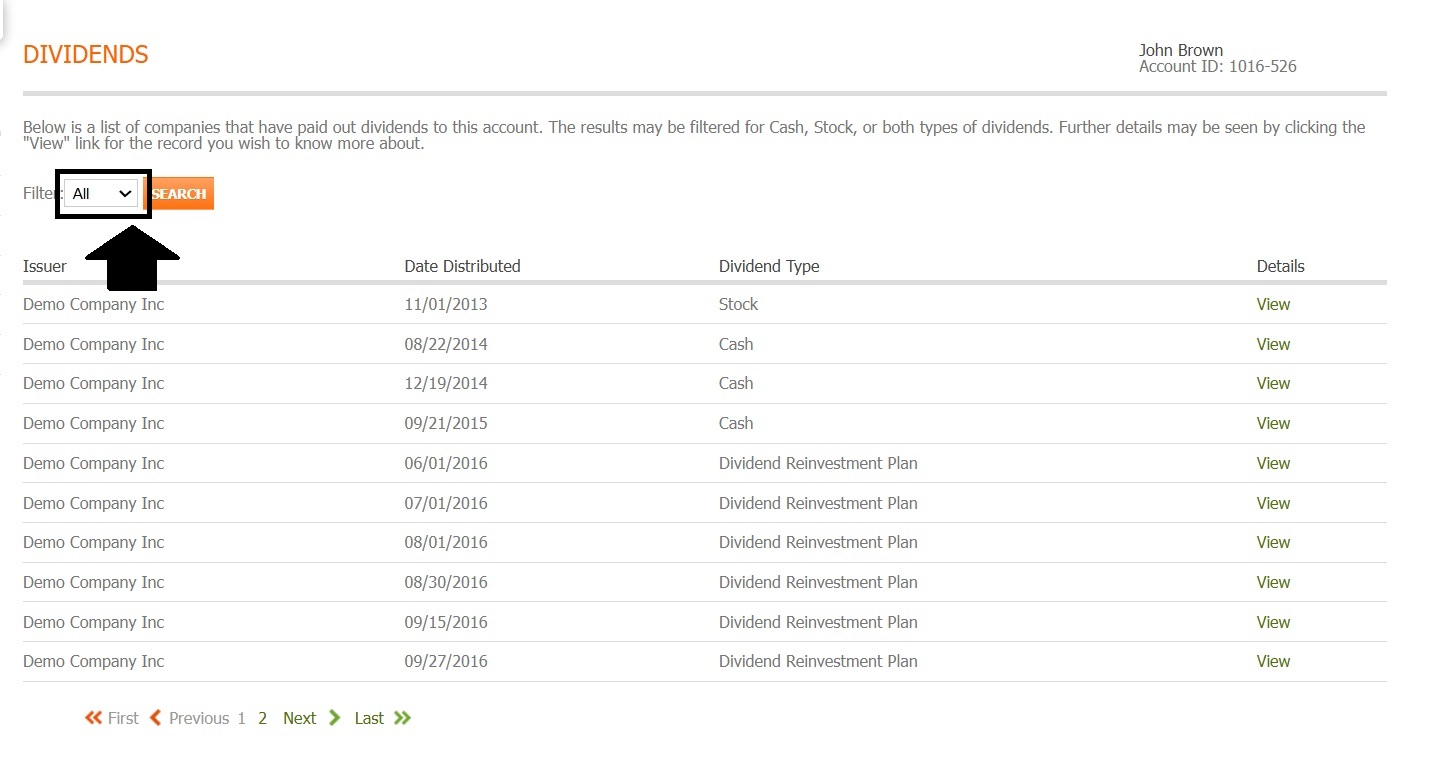View details for 09/27/2016 reinvestment dividend
This screenshot has width=1441, height=769.
pos(1273,661)
